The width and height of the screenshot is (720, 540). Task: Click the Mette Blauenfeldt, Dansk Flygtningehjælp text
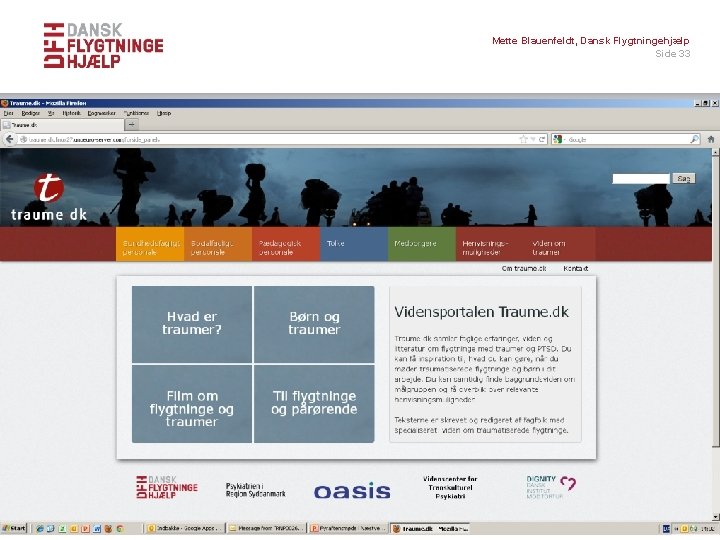(x=591, y=41)
